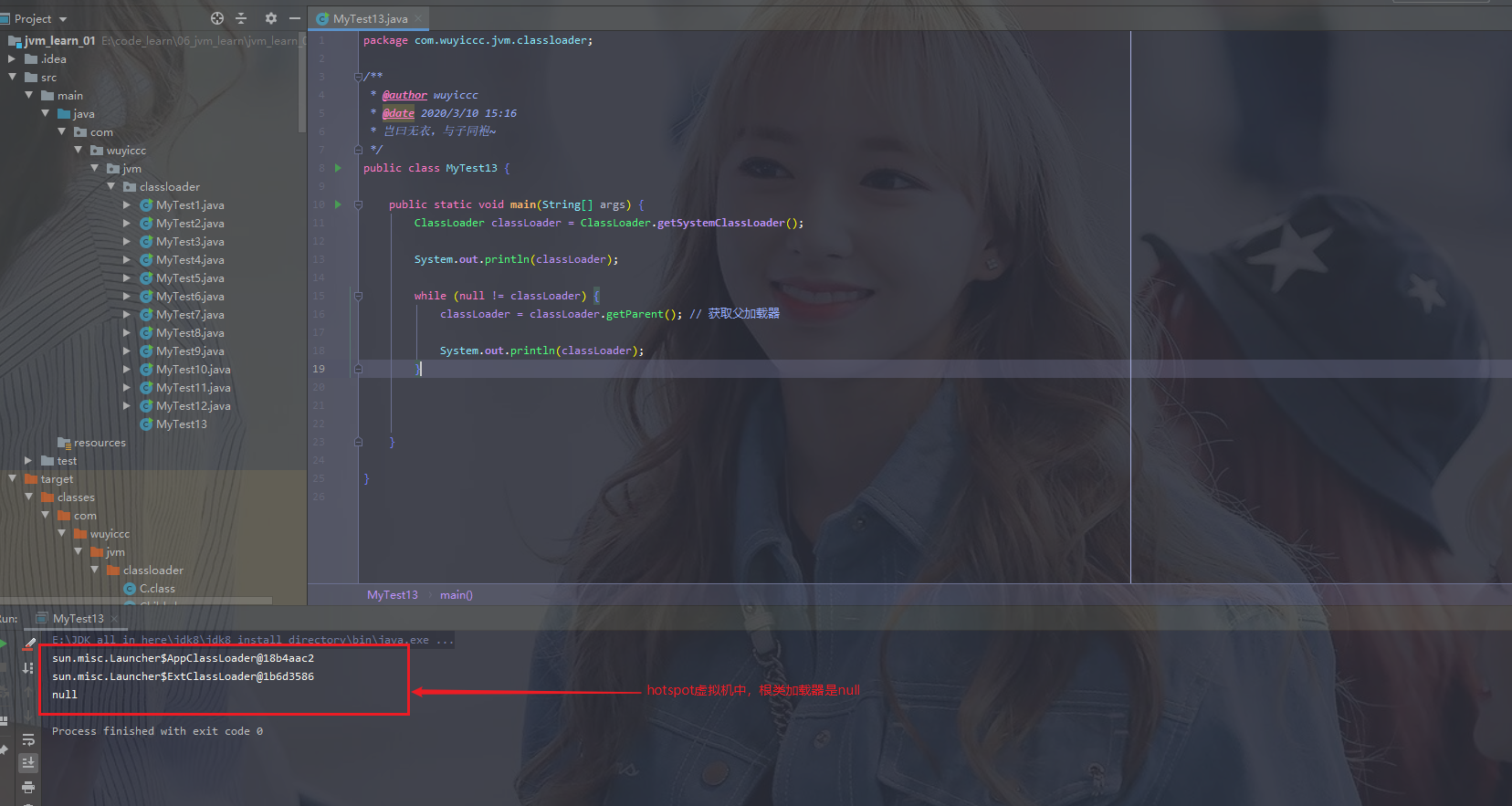Image resolution: width=1512 pixels, height=806 pixels.
Task: Click the pin tab icon in Run panel
Action: tap(4, 749)
